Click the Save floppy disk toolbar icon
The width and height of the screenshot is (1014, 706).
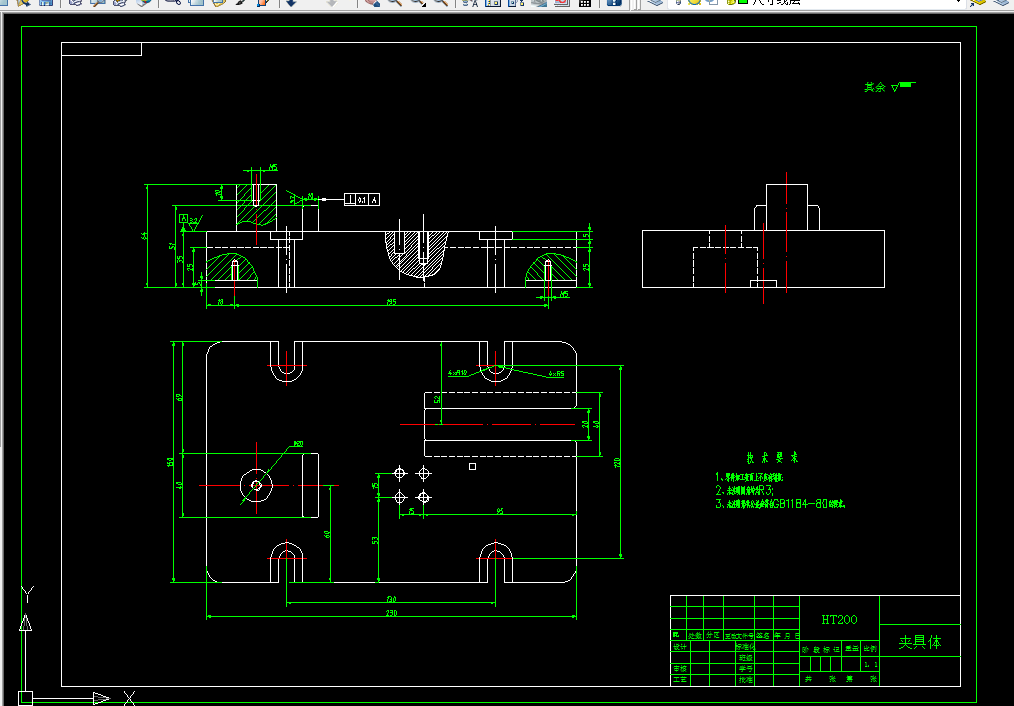point(46,2)
